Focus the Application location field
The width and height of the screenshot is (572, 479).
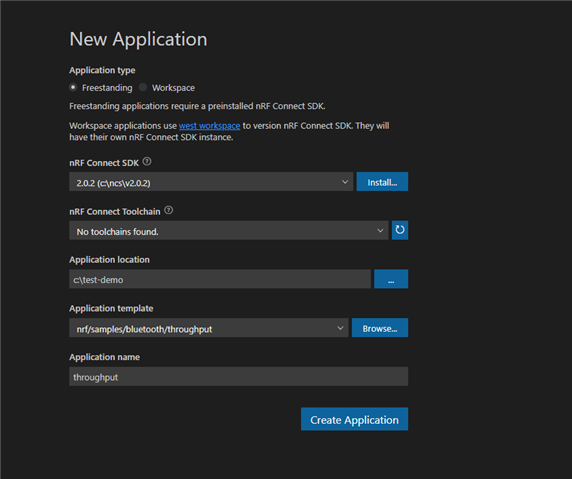(220, 279)
